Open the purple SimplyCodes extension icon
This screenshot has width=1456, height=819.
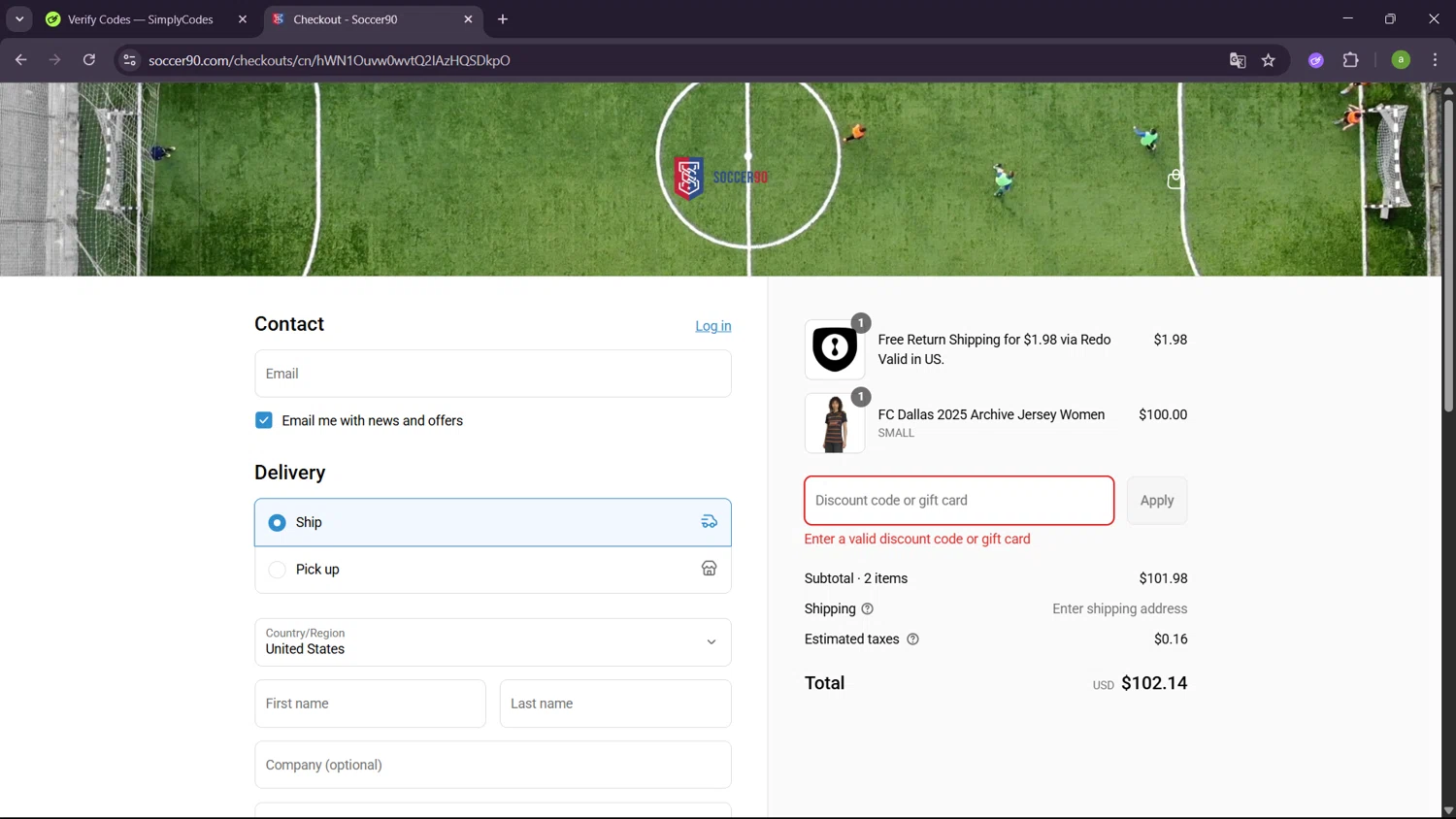[1316, 60]
